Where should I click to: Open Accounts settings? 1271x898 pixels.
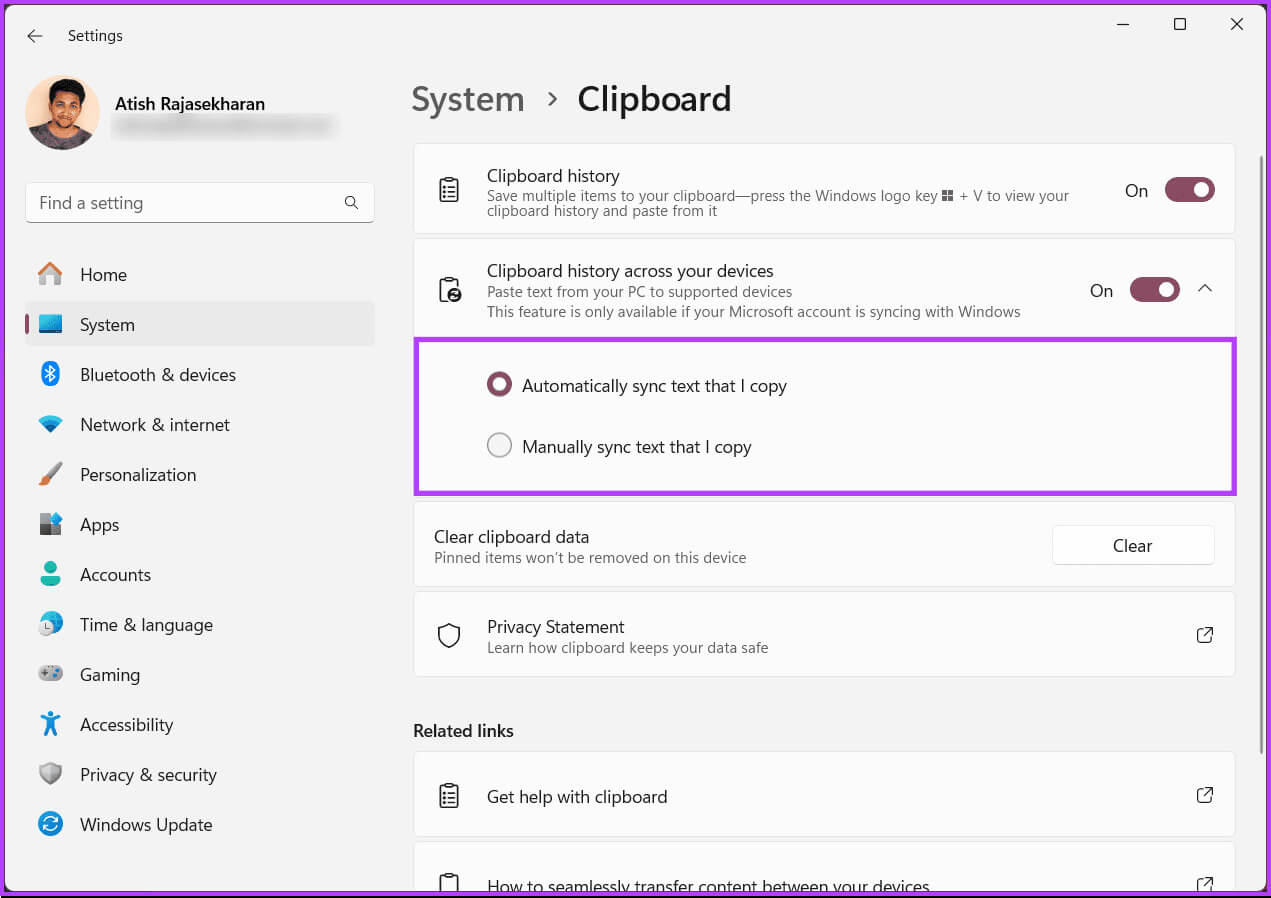pyautogui.click(x=200, y=574)
